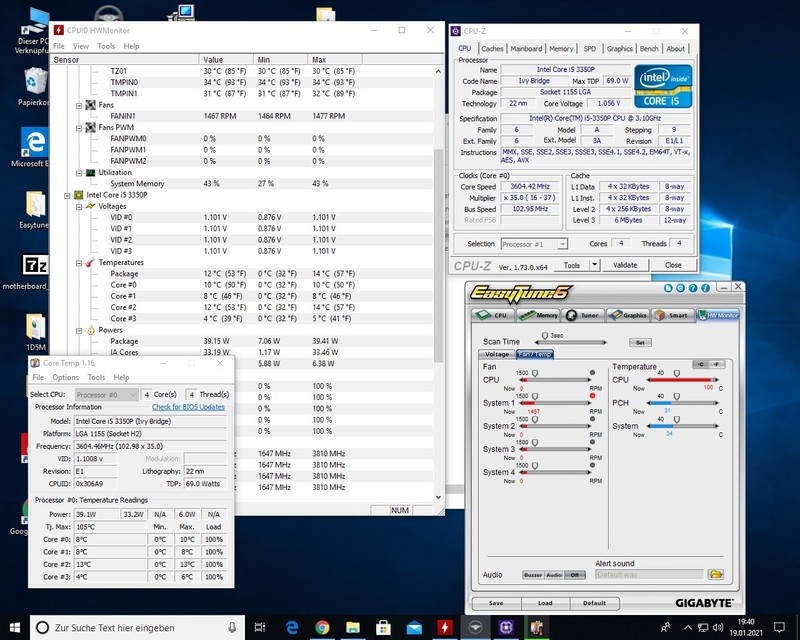800x640 pixels.
Task: Click the HWMonitor lightning taskbar icon
Action: click(444, 627)
